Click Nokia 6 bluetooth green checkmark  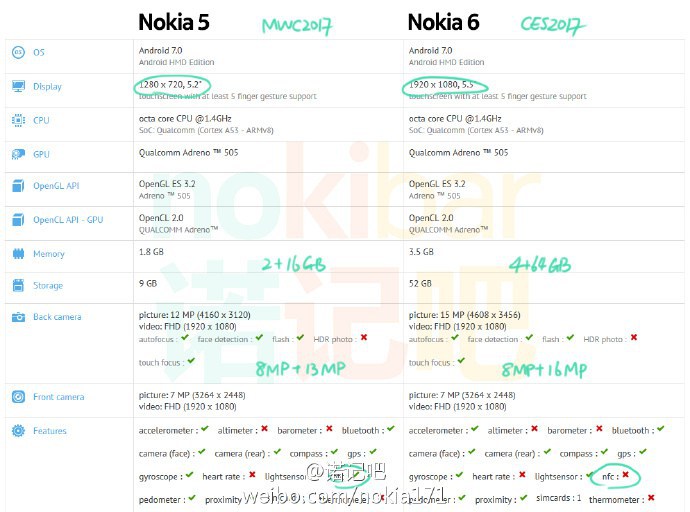[661, 429]
